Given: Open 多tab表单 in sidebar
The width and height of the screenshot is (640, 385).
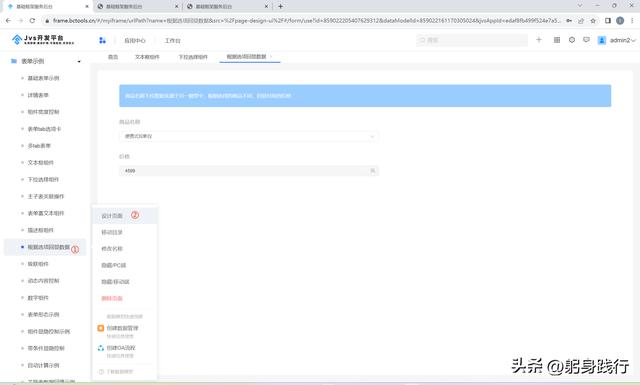Looking at the screenshot, I should pyautogui.click(x=39, y=145).
